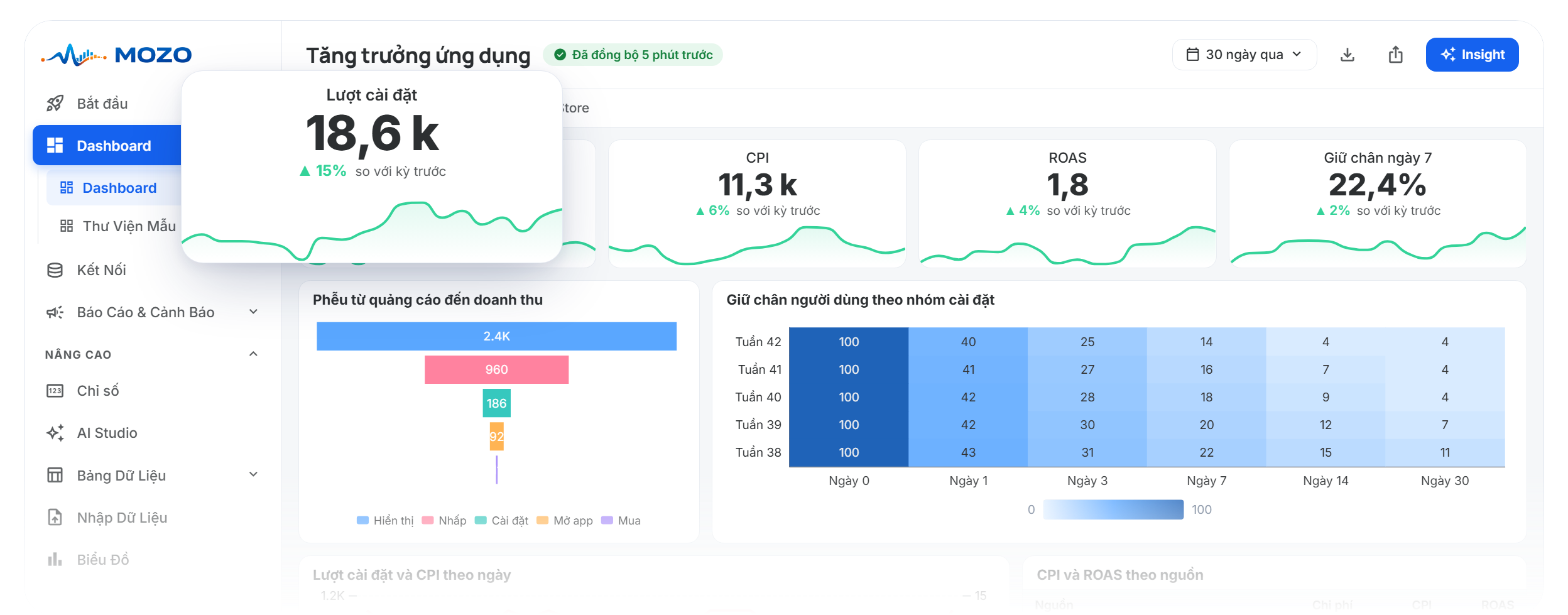Screen dimensions: 1568x615
Task: Click the green sync status check icon
Action: click(560, 55)
